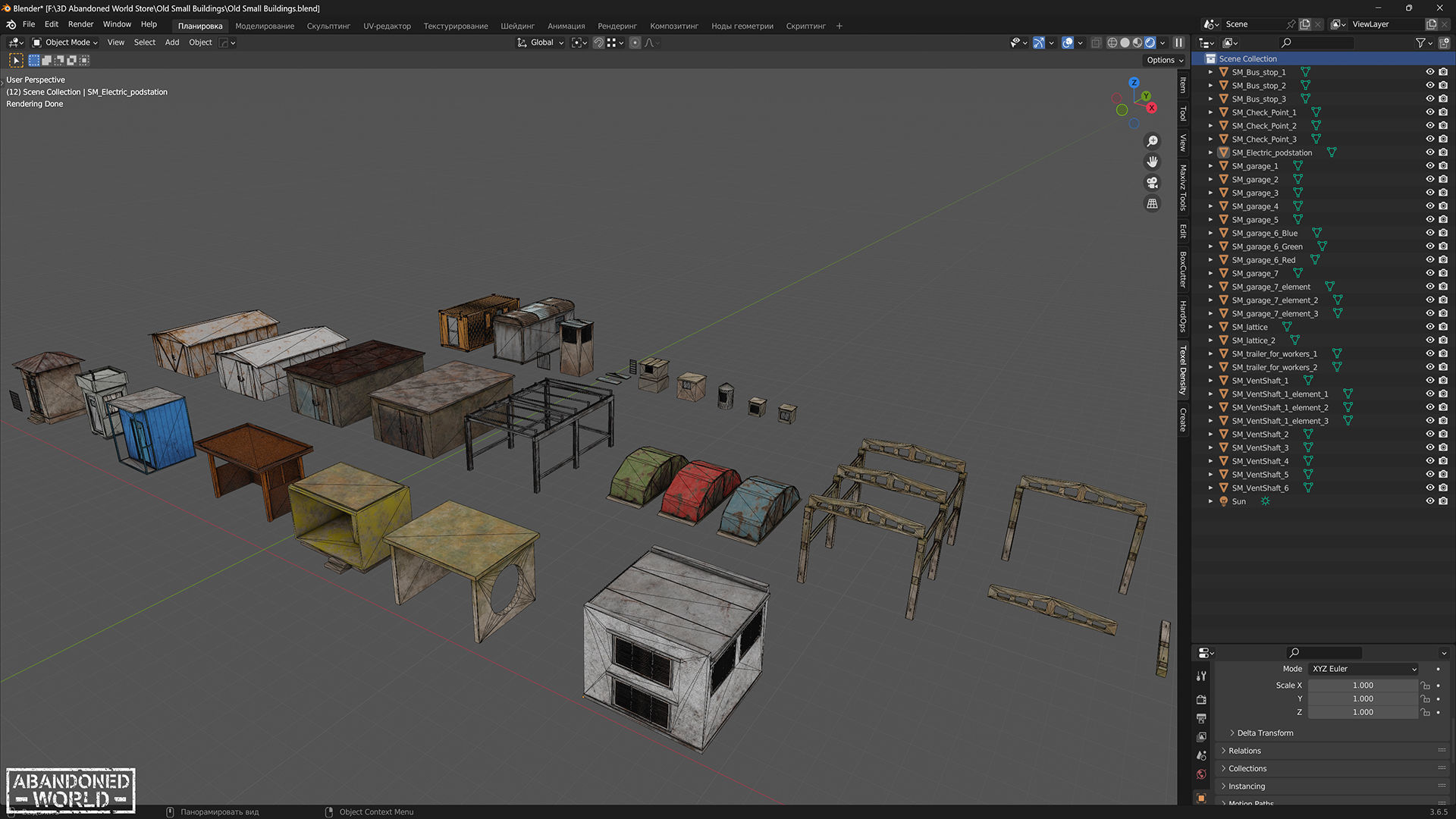Click new collection icon in outliner header

1444,43
